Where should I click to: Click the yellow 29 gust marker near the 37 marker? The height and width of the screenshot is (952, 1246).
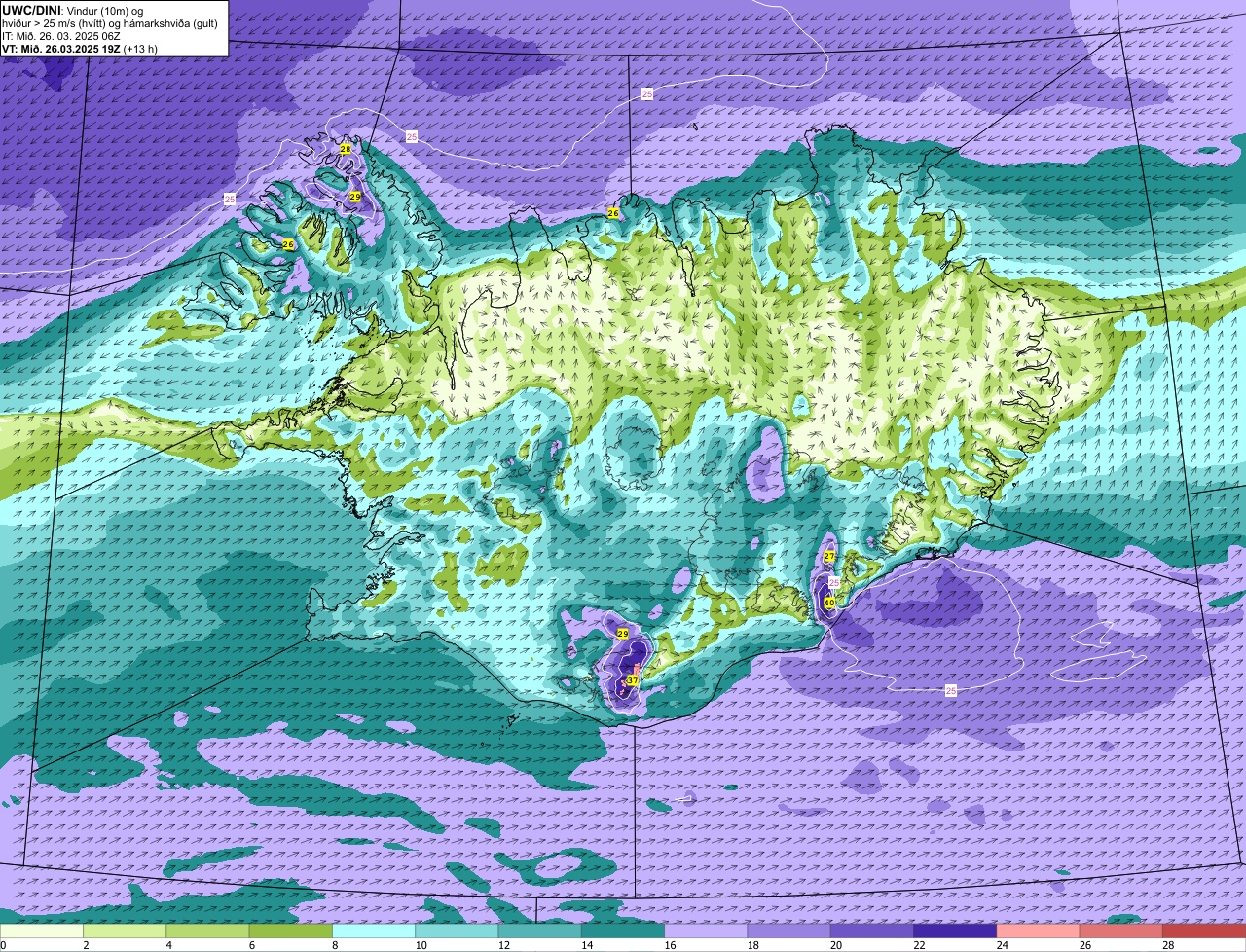pyautogui.click(x=623, y=634)
